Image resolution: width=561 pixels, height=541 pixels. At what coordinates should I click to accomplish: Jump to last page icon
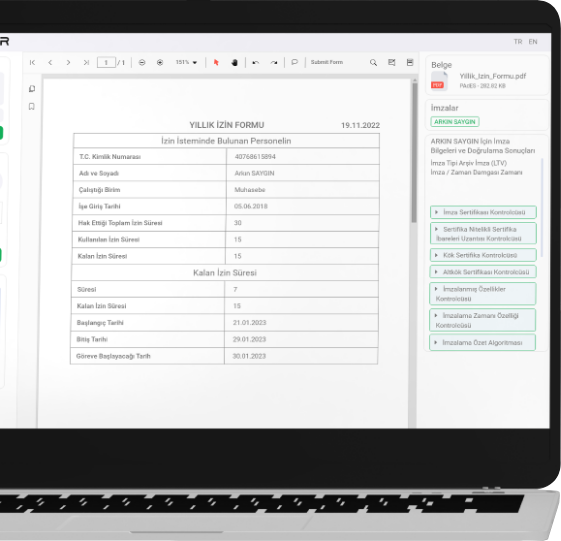pos(86,63)
